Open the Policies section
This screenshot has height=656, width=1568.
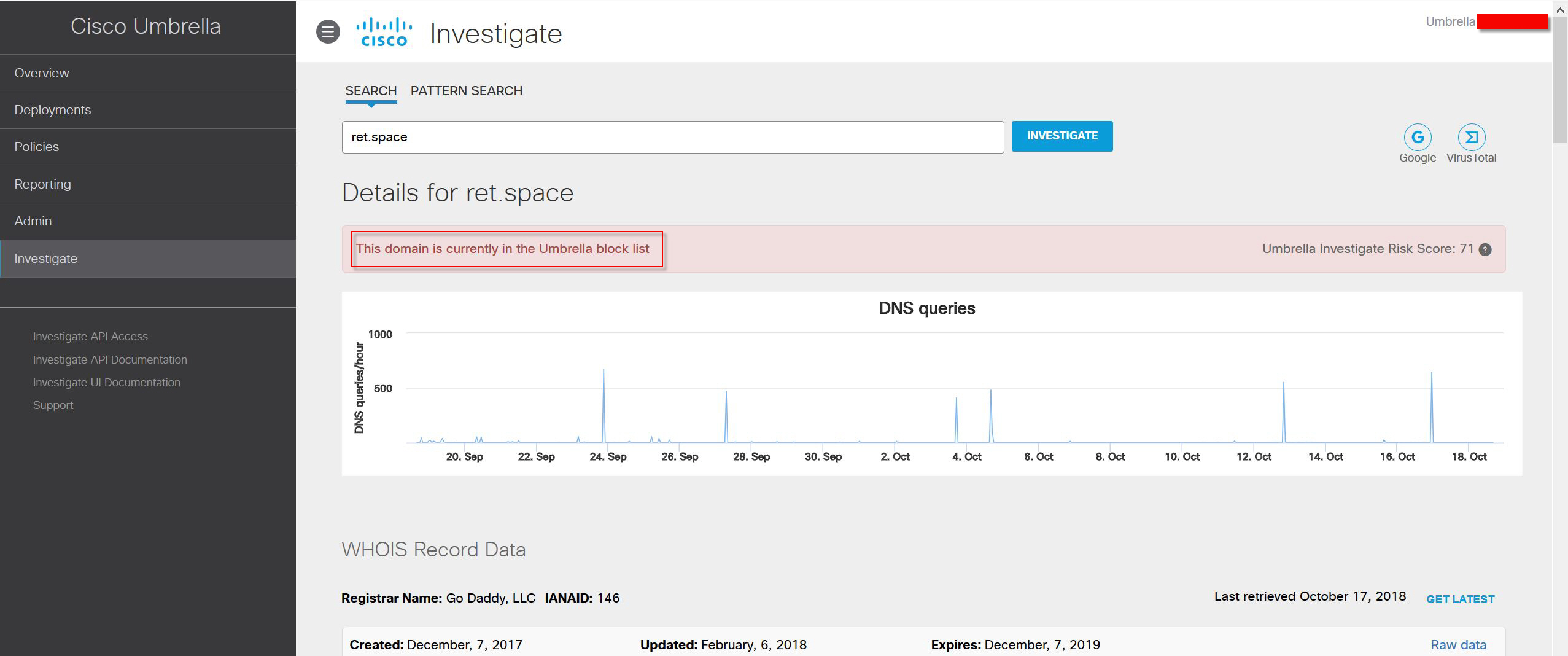pos(37,147)
